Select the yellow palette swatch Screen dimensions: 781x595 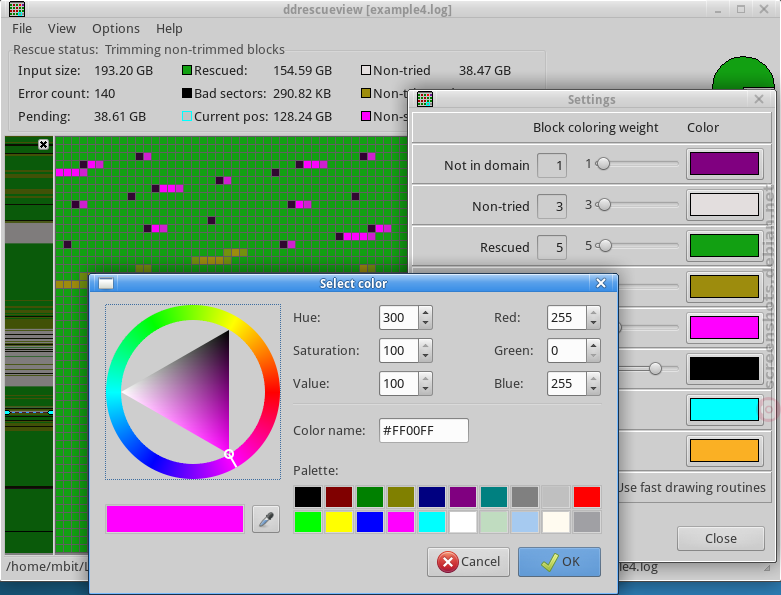339,522
